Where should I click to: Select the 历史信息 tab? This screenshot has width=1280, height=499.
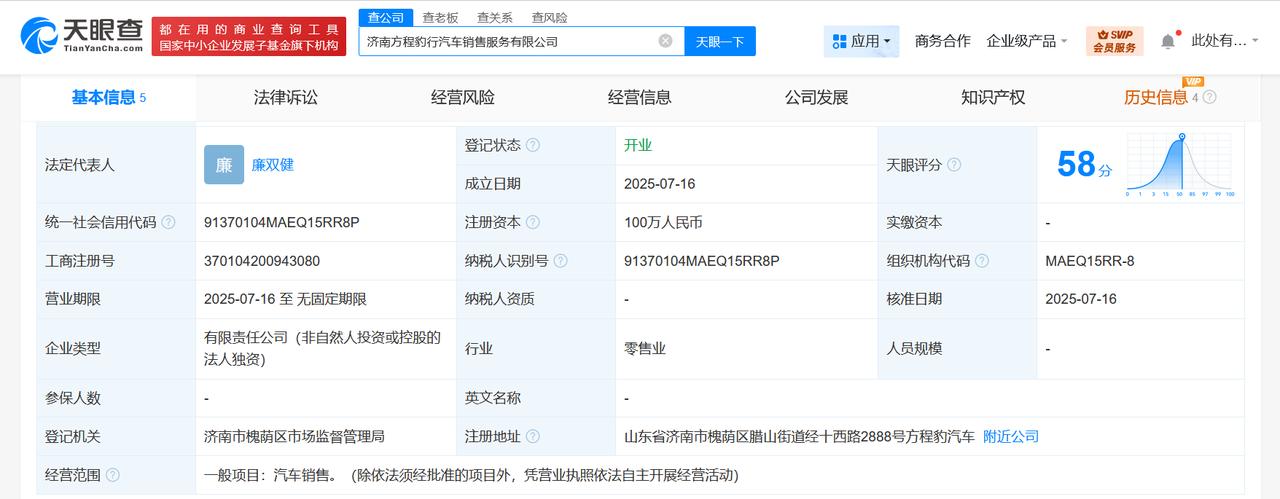pos(1156,97)
